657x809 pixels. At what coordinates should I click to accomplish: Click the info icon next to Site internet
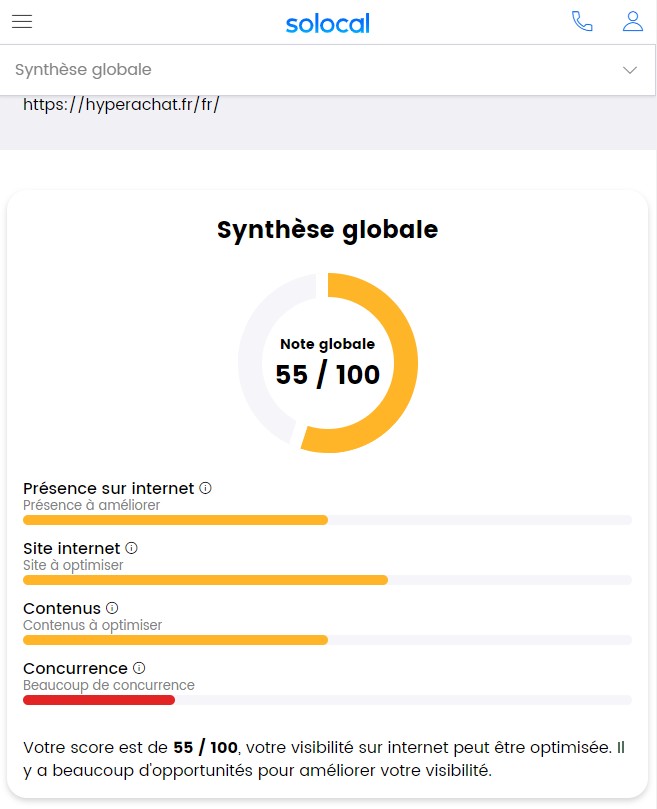pyautogui.click(x=131, y=547)
